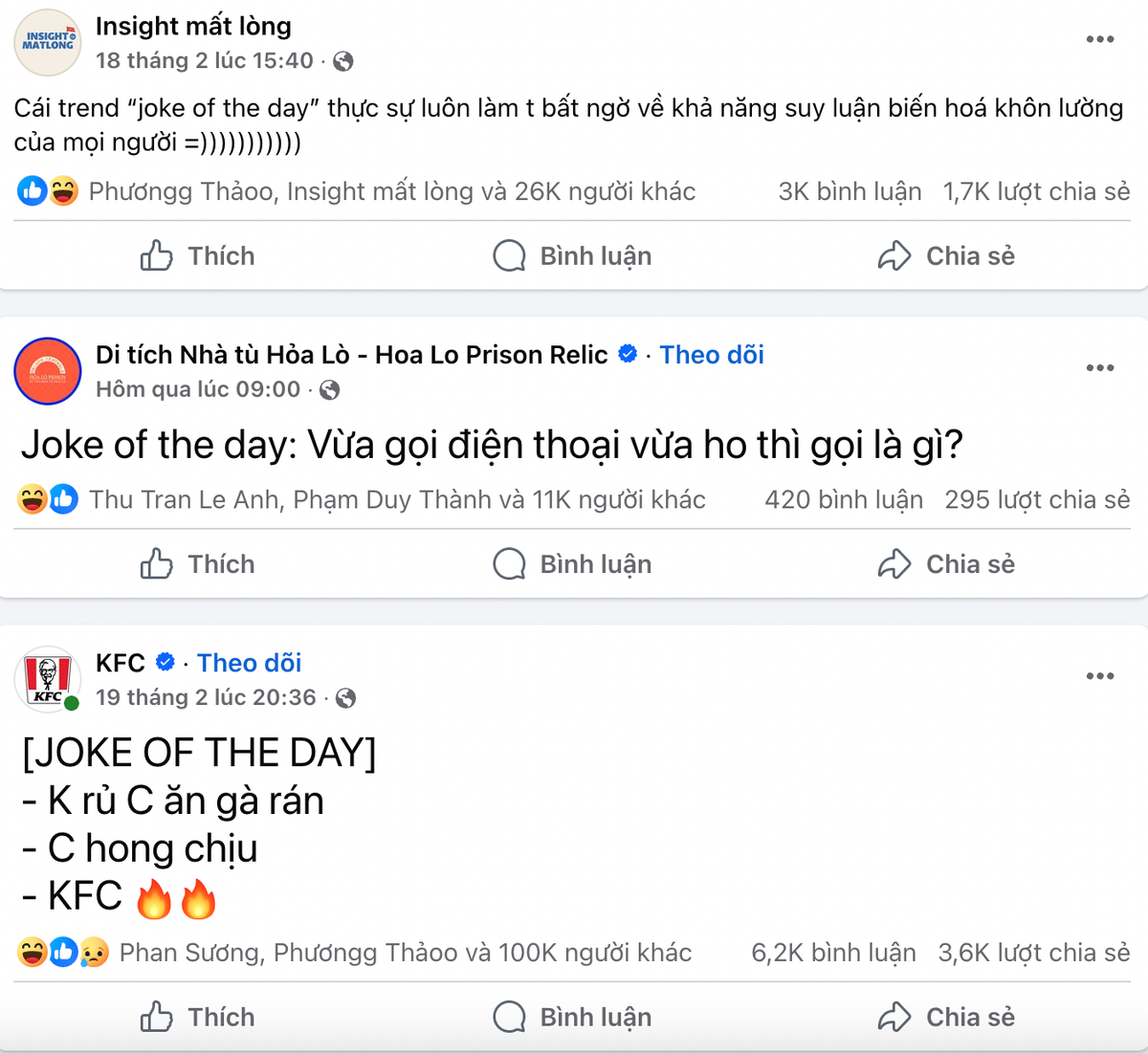
Task: Click the verified badge beside KFC name
Action: point(166,661)
